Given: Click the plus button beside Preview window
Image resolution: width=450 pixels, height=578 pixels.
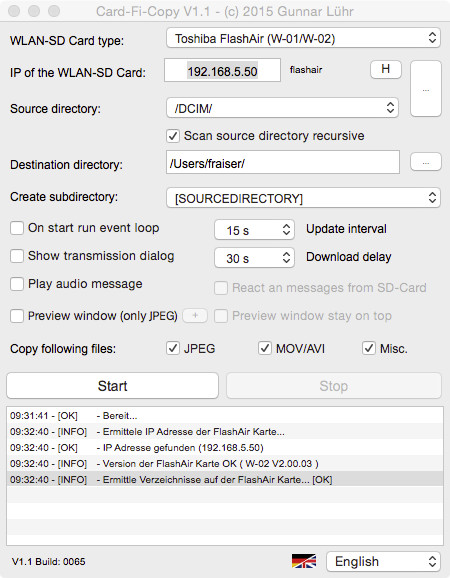Looking at the screenshot, I should coord(195,316).
